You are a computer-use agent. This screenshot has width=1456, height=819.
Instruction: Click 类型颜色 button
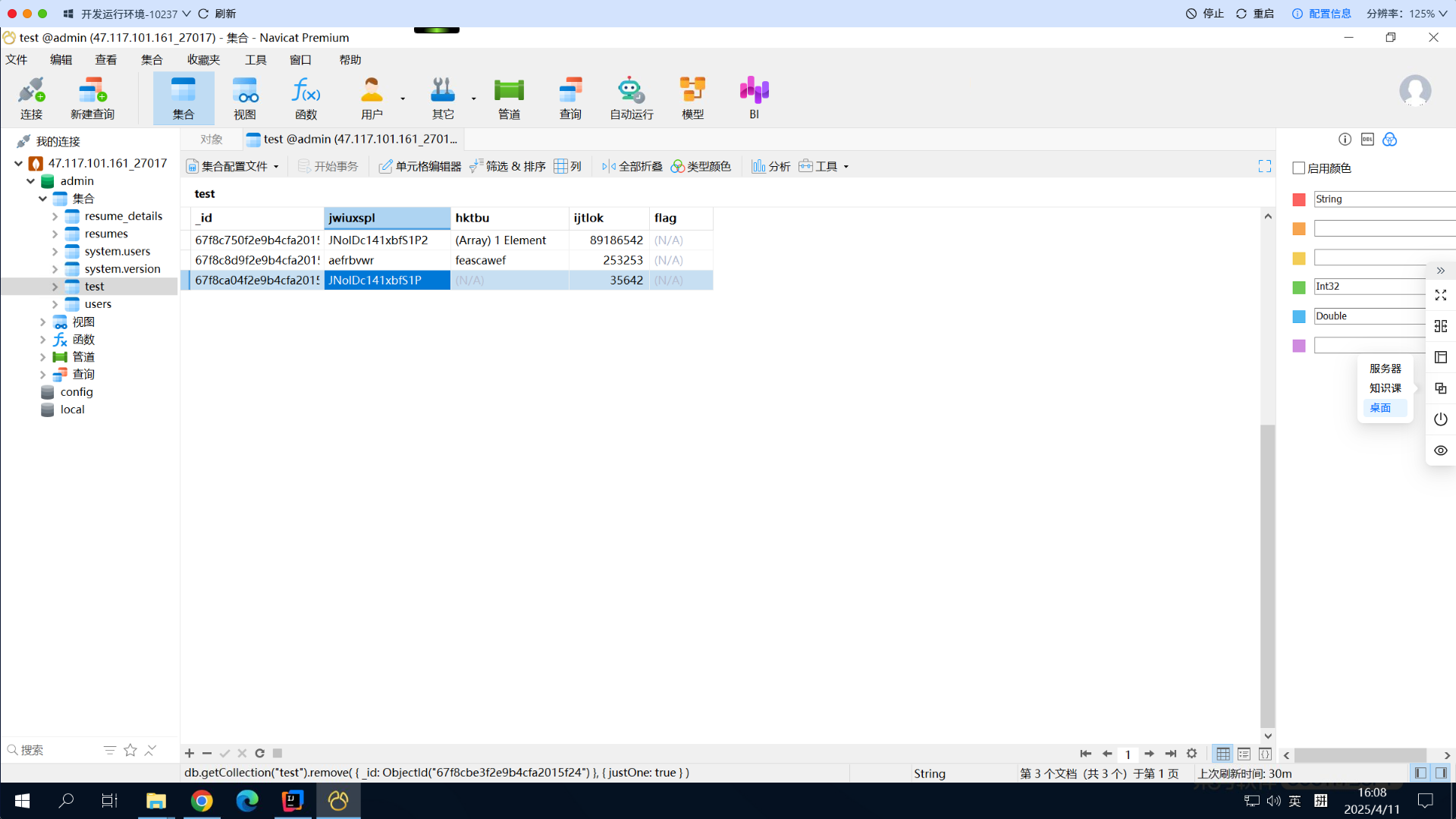click(x=701, y=166)
